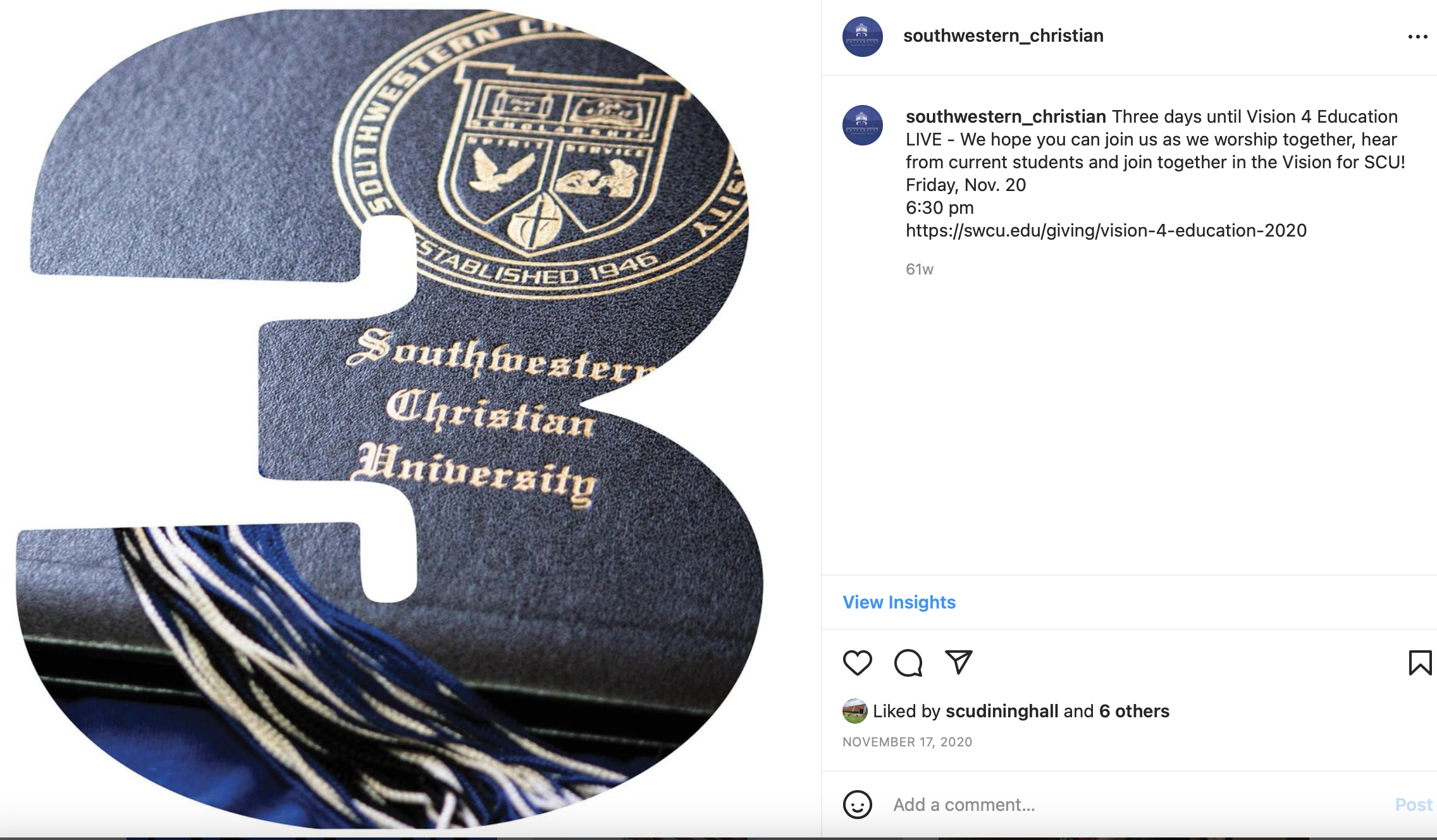Click the November 17, 2020 date stamp
Screen dimensions: 1437x840
(x=907, y=742)
